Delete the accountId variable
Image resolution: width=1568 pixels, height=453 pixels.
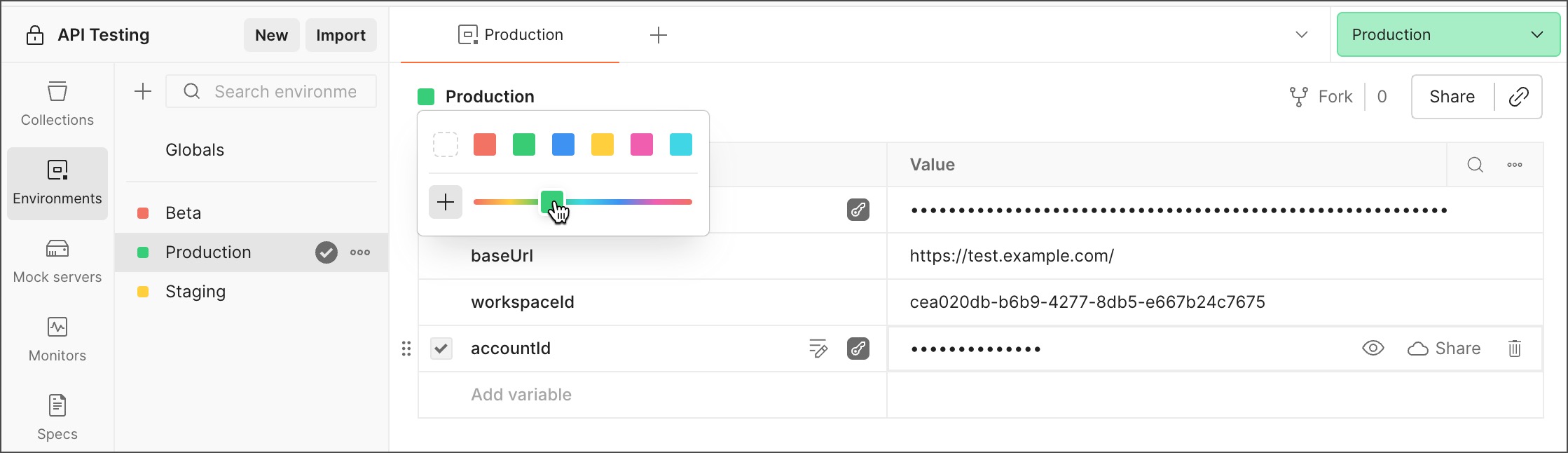[x=1515, y=349]
